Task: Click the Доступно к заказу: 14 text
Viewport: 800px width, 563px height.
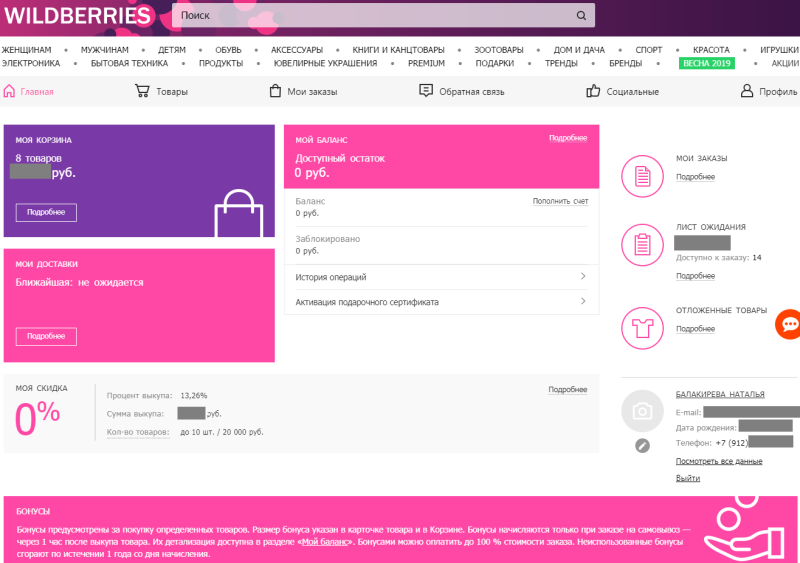Action: click(x=718, y=257)
